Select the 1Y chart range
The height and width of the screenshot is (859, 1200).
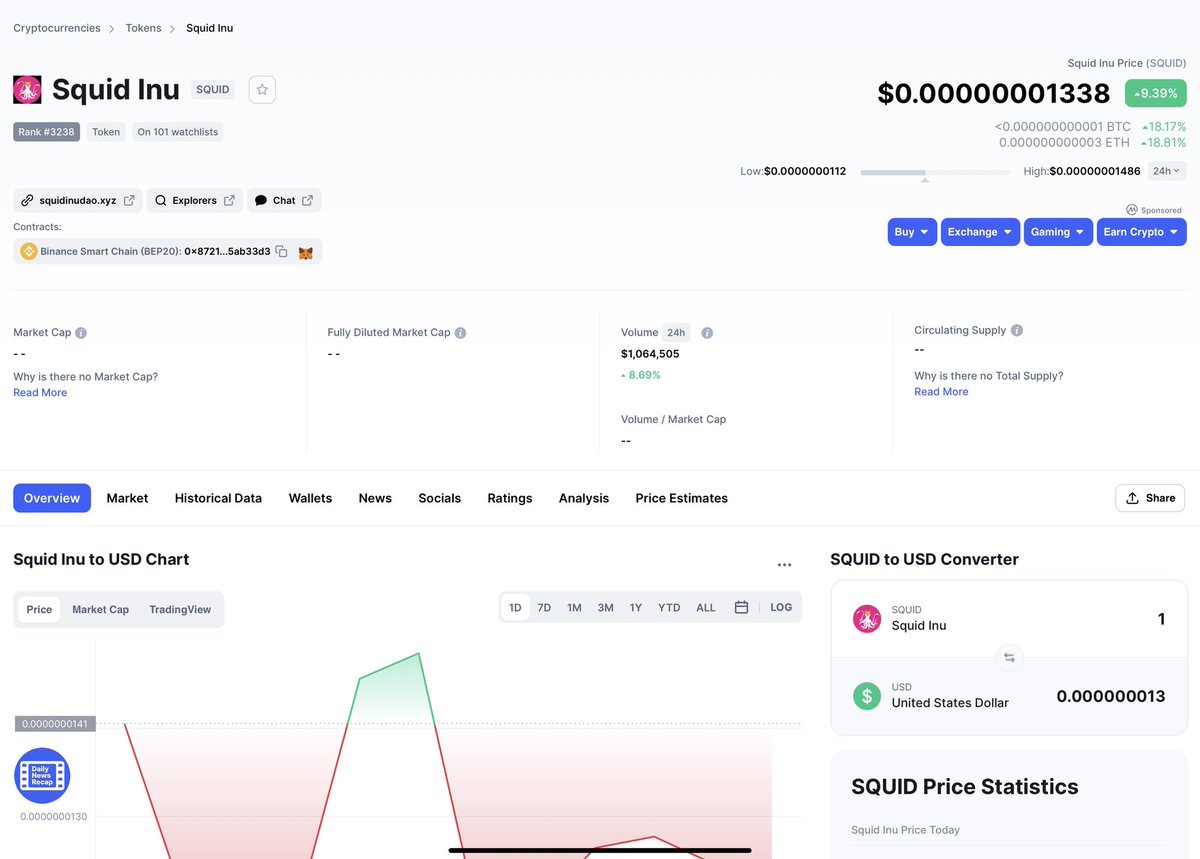pos(636,607)
